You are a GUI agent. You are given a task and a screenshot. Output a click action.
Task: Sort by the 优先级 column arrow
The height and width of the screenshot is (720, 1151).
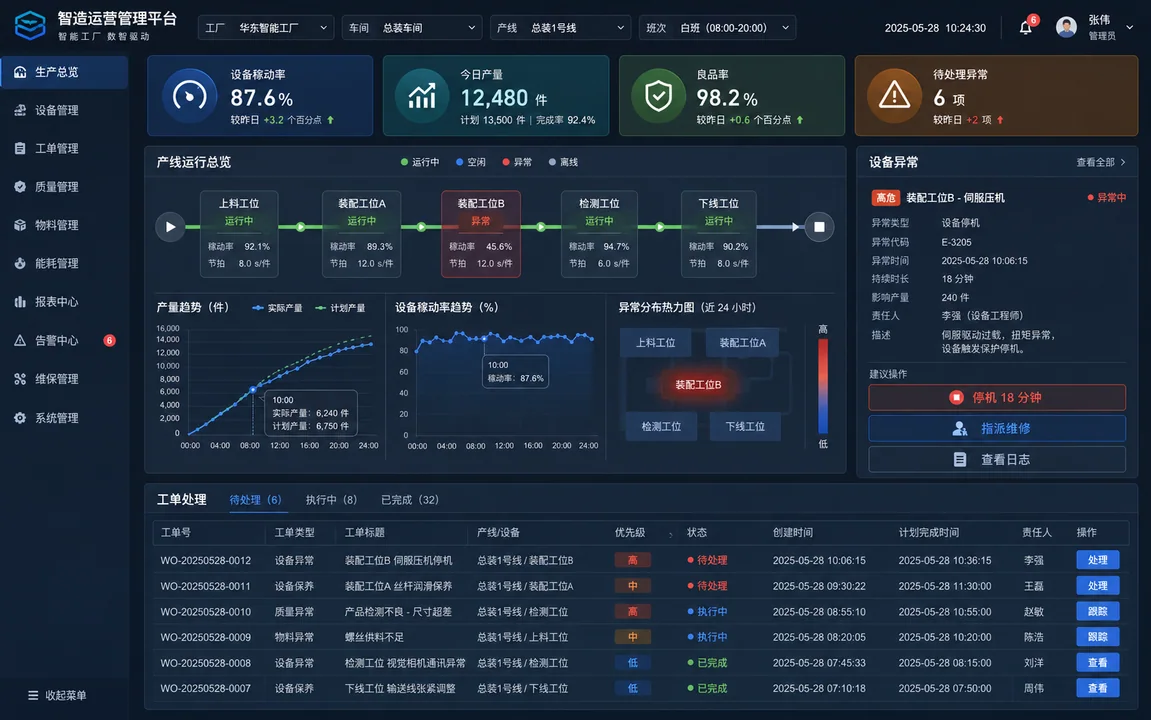click(x=671, y=534)
